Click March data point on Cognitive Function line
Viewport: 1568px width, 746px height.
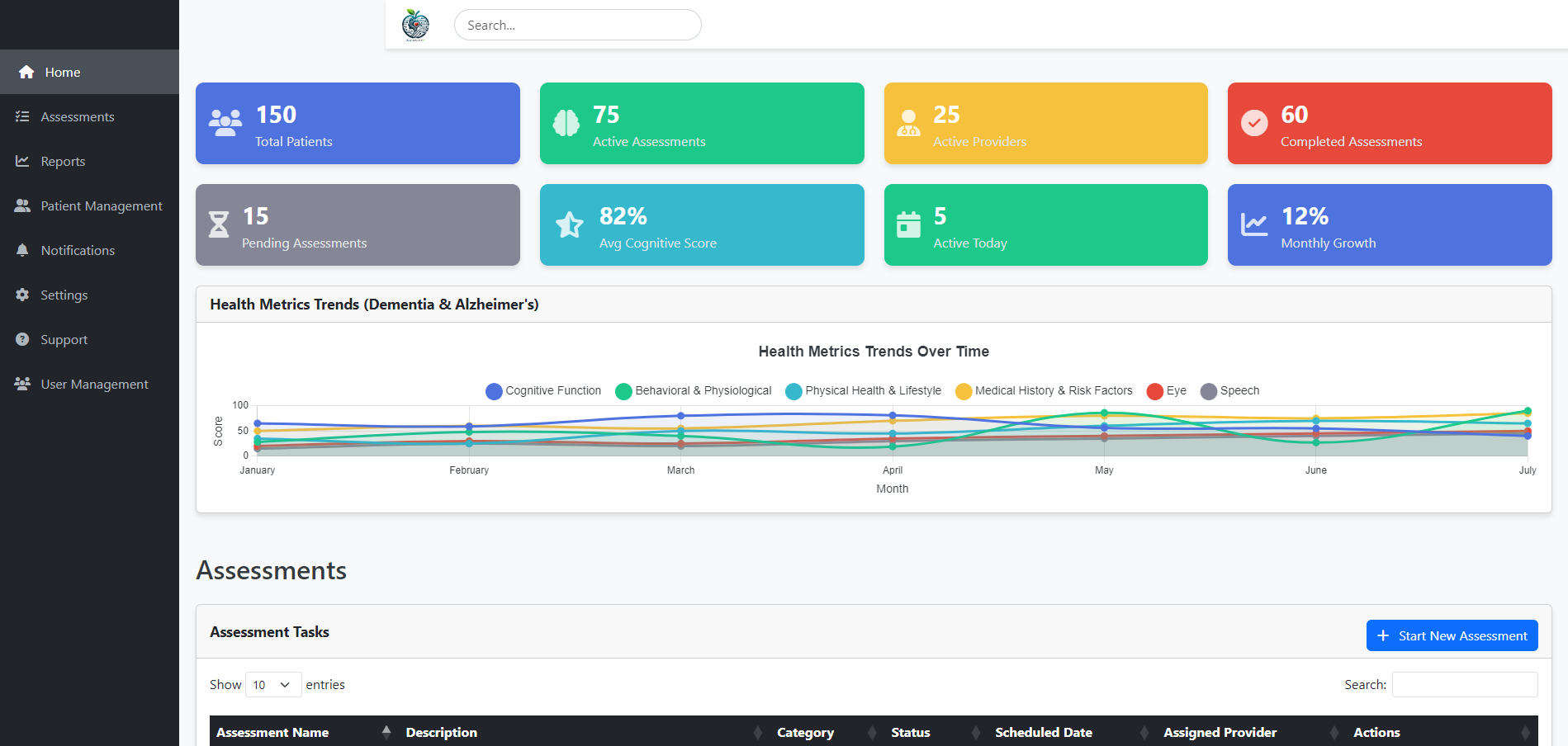[x=680, y=416]
